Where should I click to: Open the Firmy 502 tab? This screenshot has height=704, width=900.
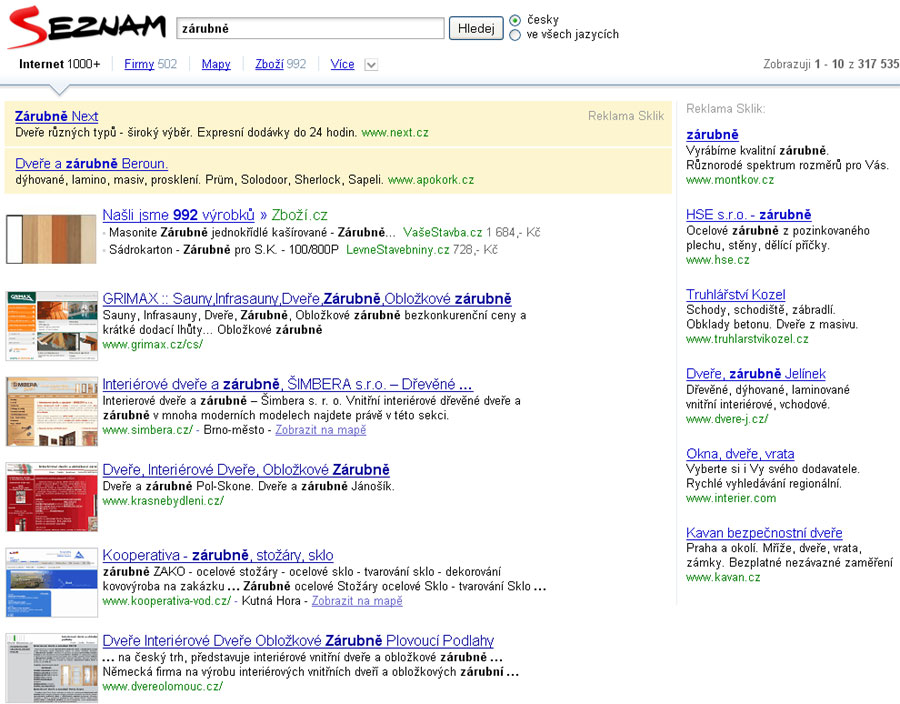pos(150,64)
